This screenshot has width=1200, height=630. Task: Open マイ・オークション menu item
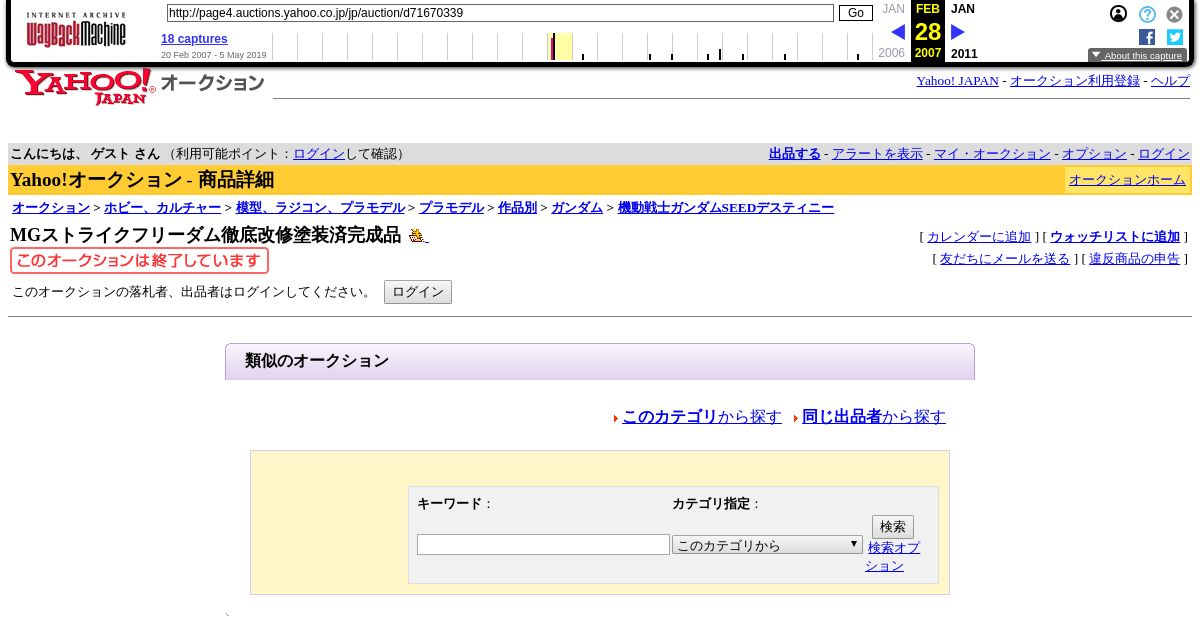click(x=992, y=154)
